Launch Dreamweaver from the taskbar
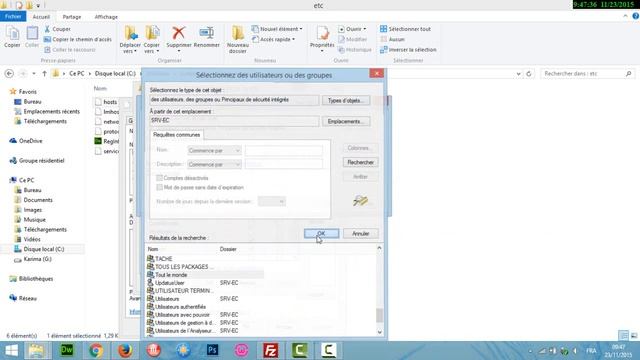 (x=67, y=350)
